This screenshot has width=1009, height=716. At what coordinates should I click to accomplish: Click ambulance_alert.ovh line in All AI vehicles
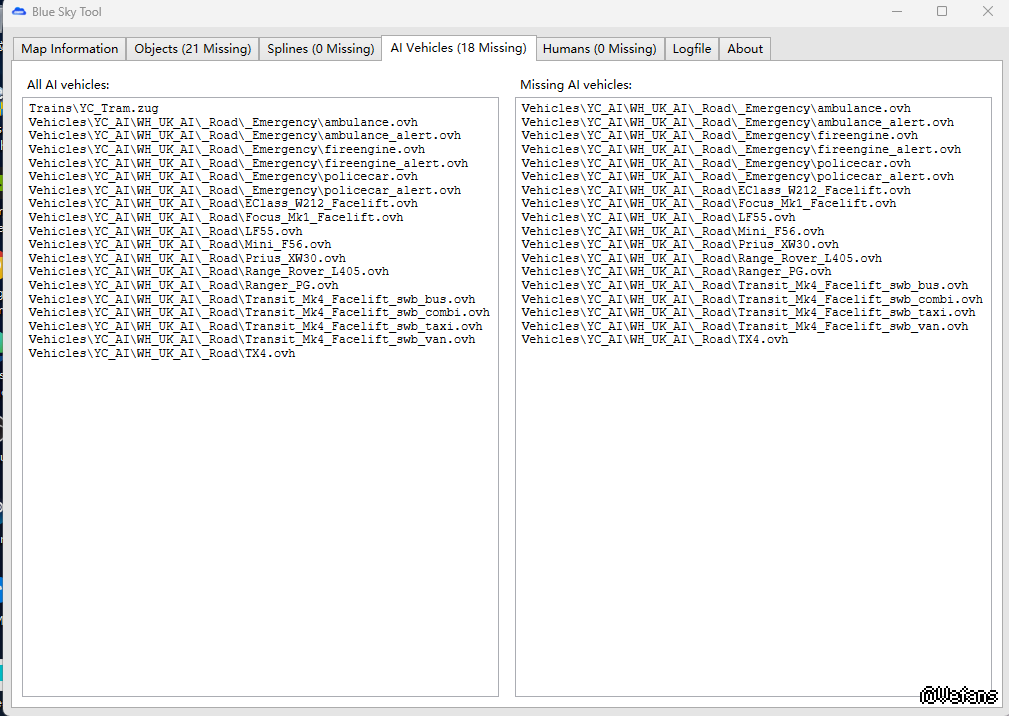[x=245, y=135]
